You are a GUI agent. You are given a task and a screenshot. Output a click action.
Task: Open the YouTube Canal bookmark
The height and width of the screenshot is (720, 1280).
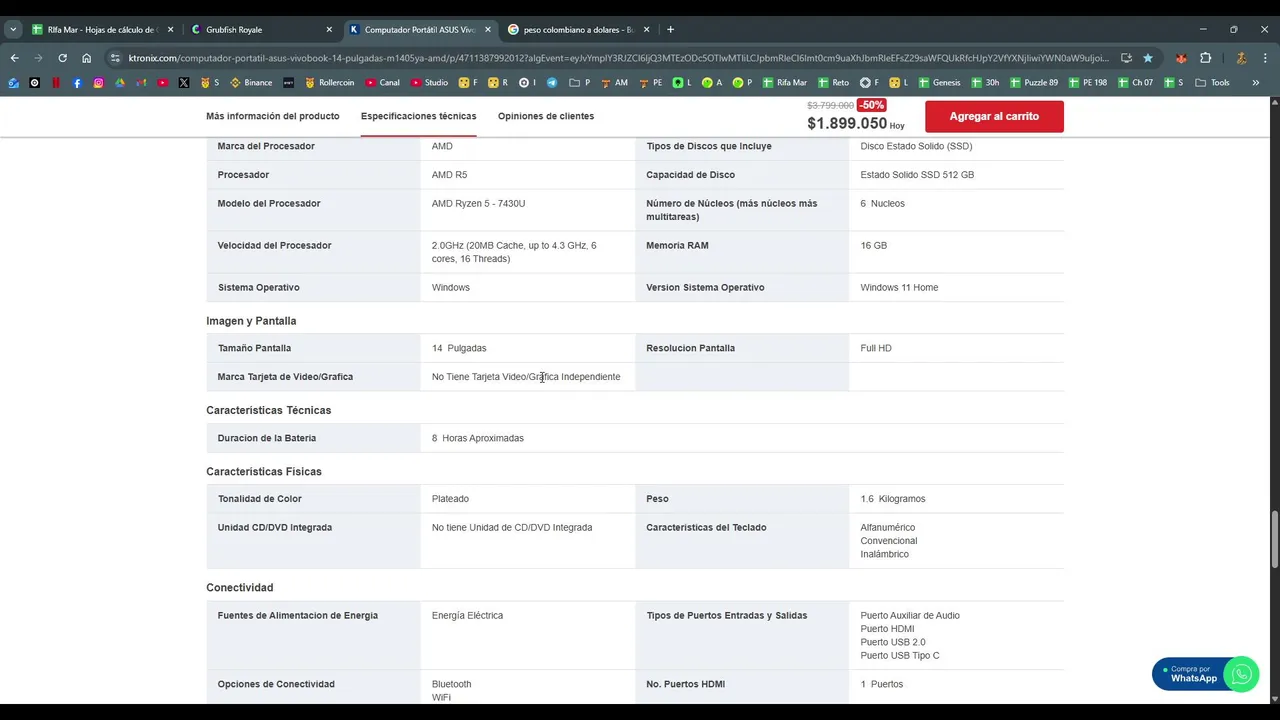(382, 83)
